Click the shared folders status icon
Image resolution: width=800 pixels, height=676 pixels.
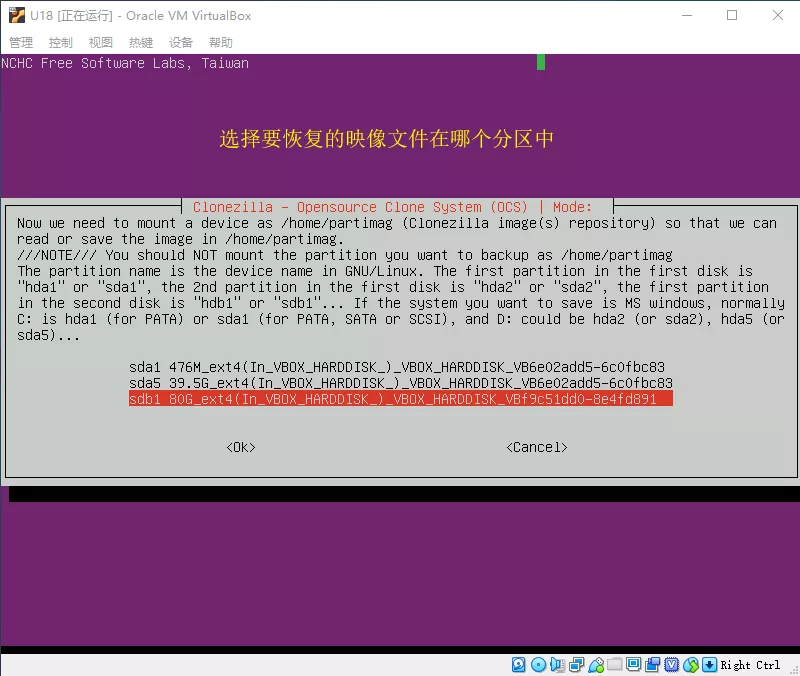click(615, 664)
